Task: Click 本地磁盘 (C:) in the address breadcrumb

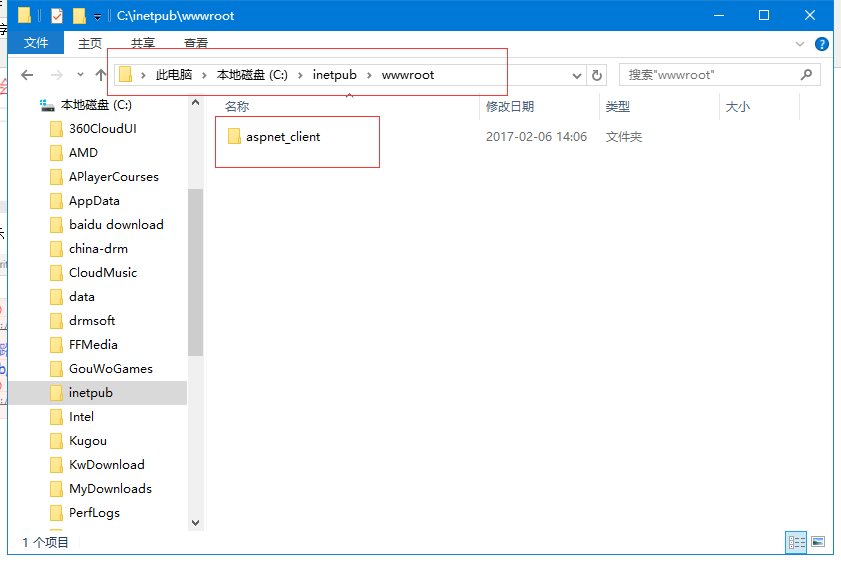Action: (252, 75)
